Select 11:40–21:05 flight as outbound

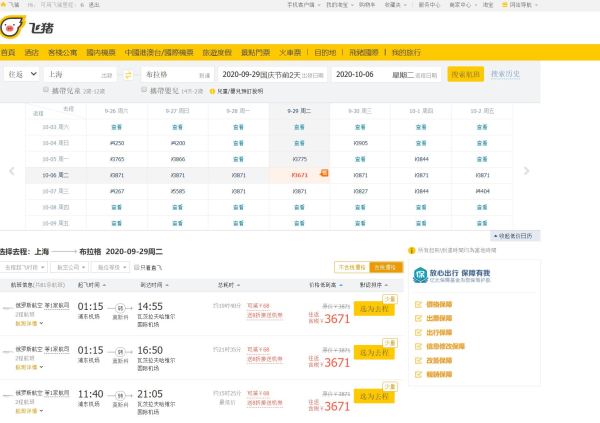tap(374, 396)
